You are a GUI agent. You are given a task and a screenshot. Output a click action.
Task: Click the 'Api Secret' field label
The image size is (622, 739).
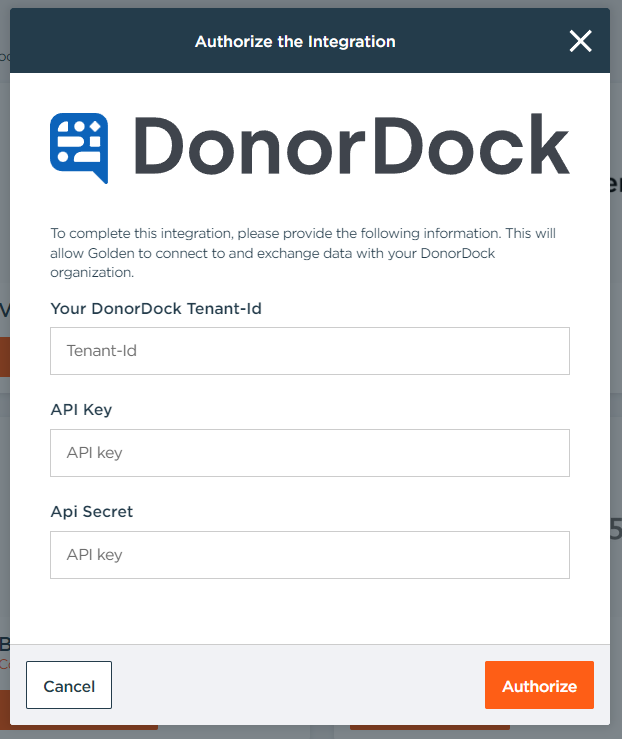(x=92, y=512)
